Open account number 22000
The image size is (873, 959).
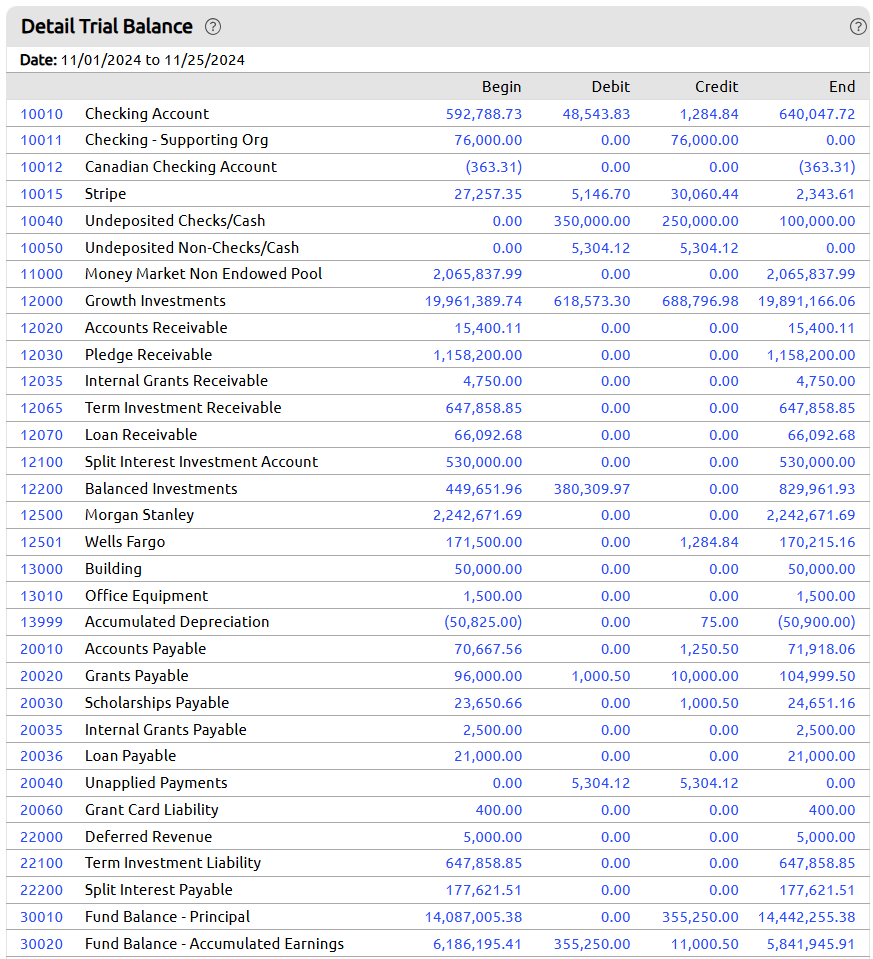[x=42, y=837]
